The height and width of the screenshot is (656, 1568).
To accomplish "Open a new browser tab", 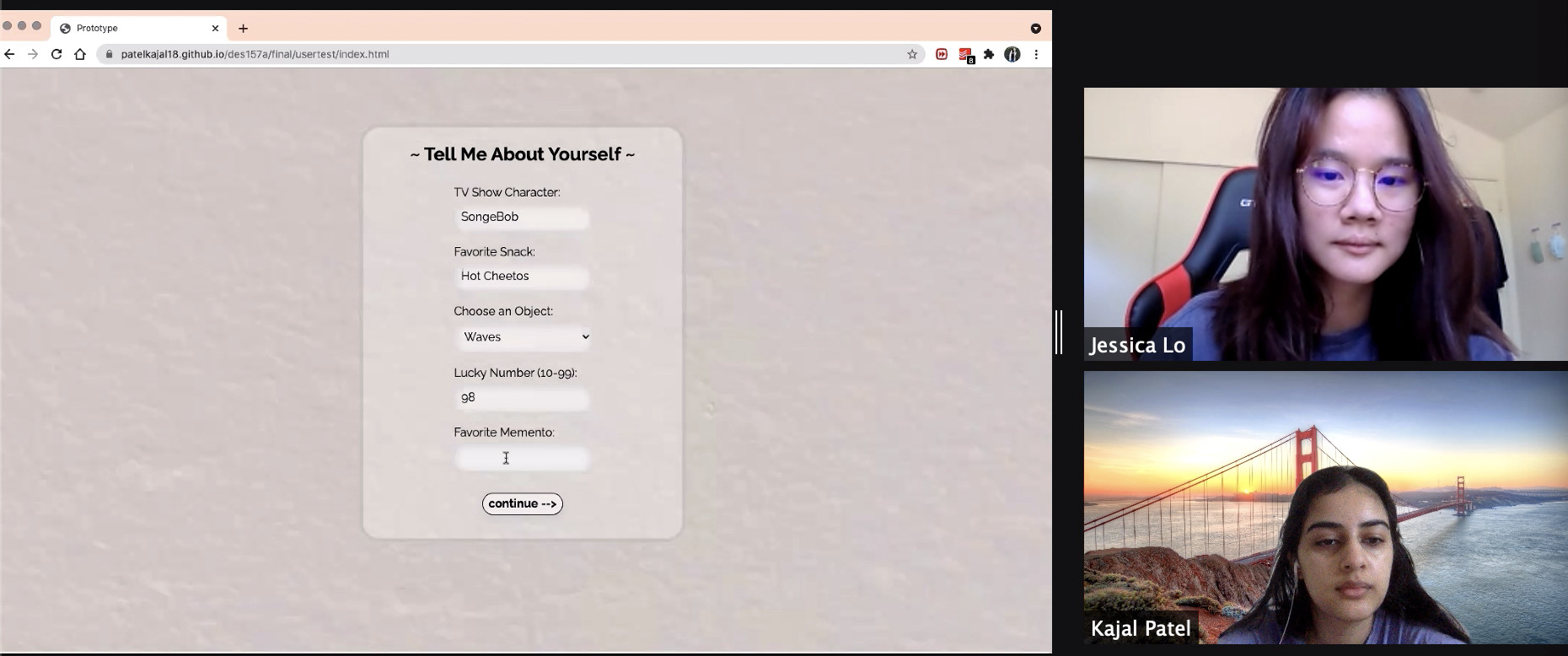I will pos(243,28).
